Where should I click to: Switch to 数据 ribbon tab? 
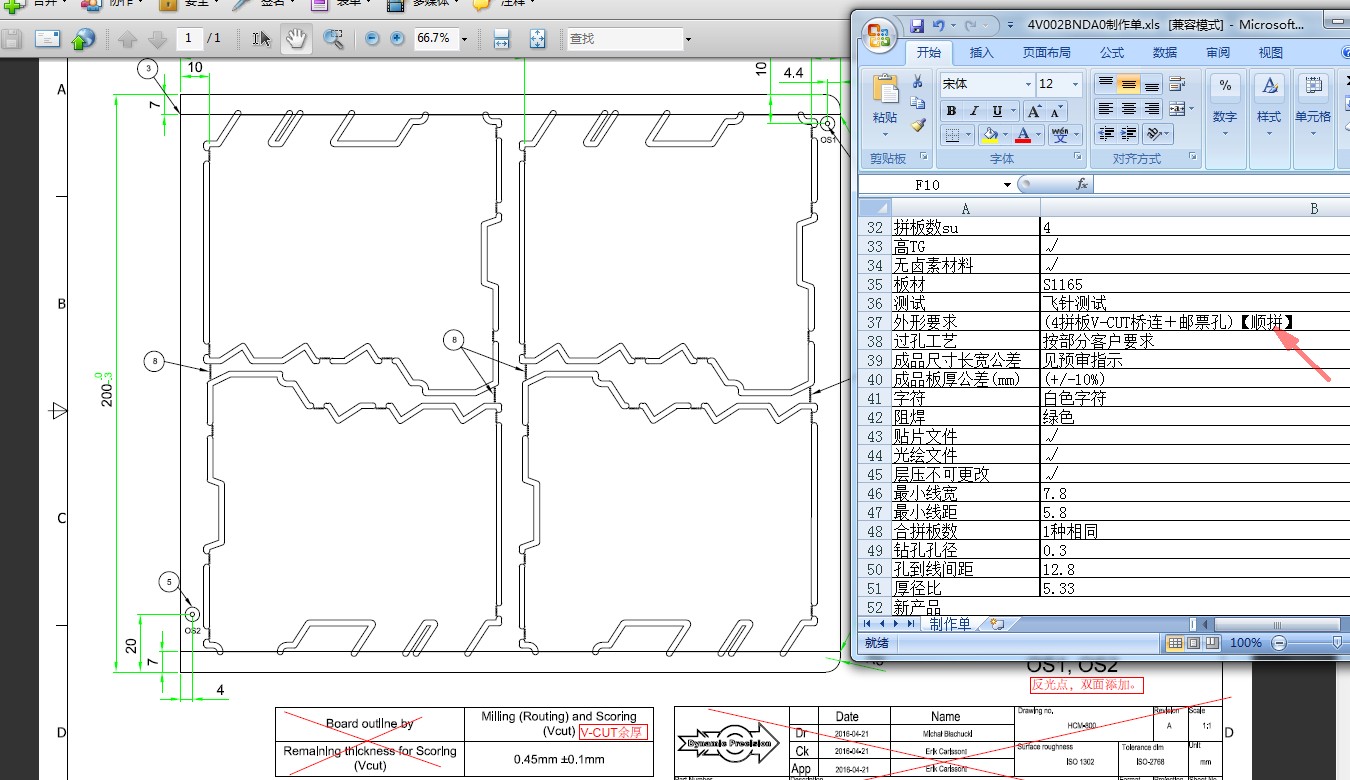1164,53
